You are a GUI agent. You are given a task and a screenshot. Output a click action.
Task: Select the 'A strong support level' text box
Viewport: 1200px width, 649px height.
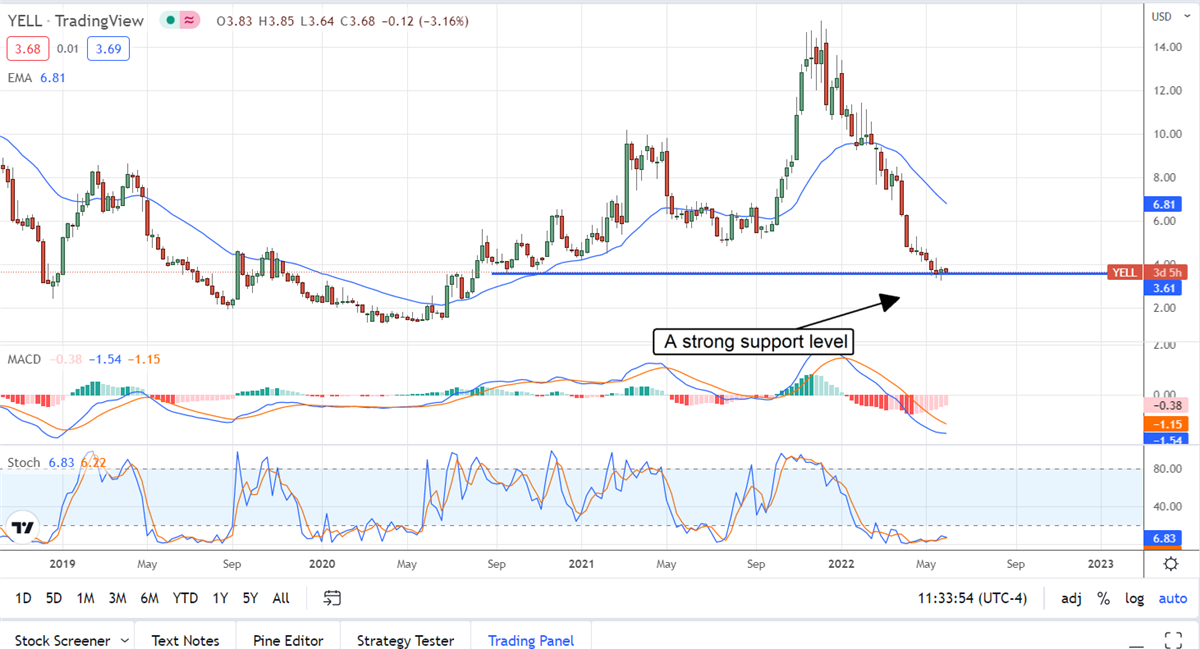coord(754,342)
